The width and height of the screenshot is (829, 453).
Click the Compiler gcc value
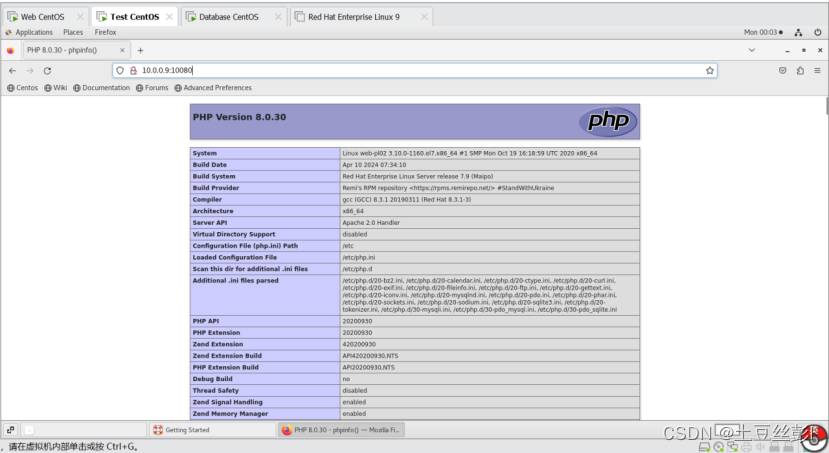tap(407, 200)
